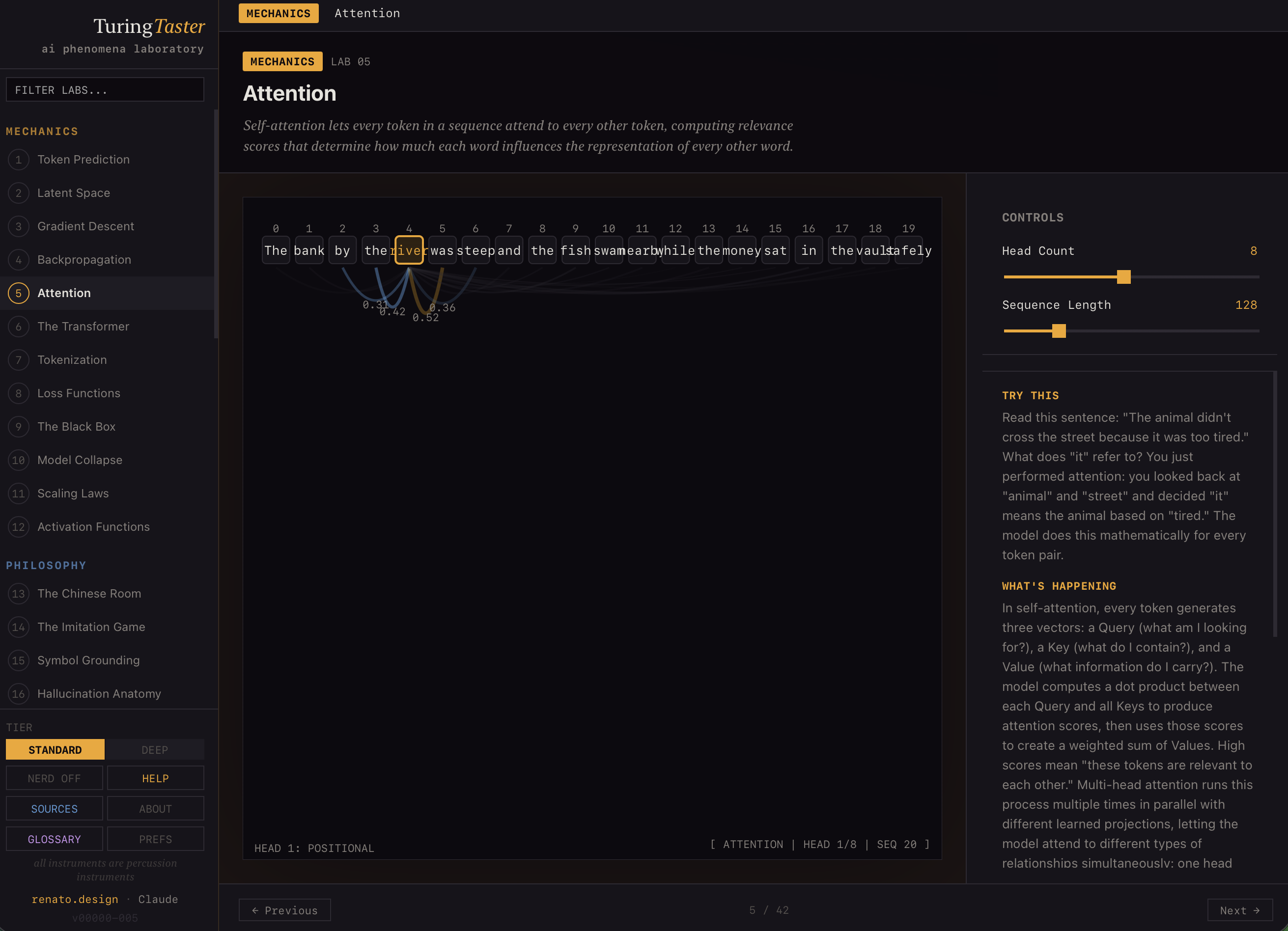The height and width of the screenshot is (931, 1288).
Task: Select STANDARD tier
Action: tap(55, 749)
